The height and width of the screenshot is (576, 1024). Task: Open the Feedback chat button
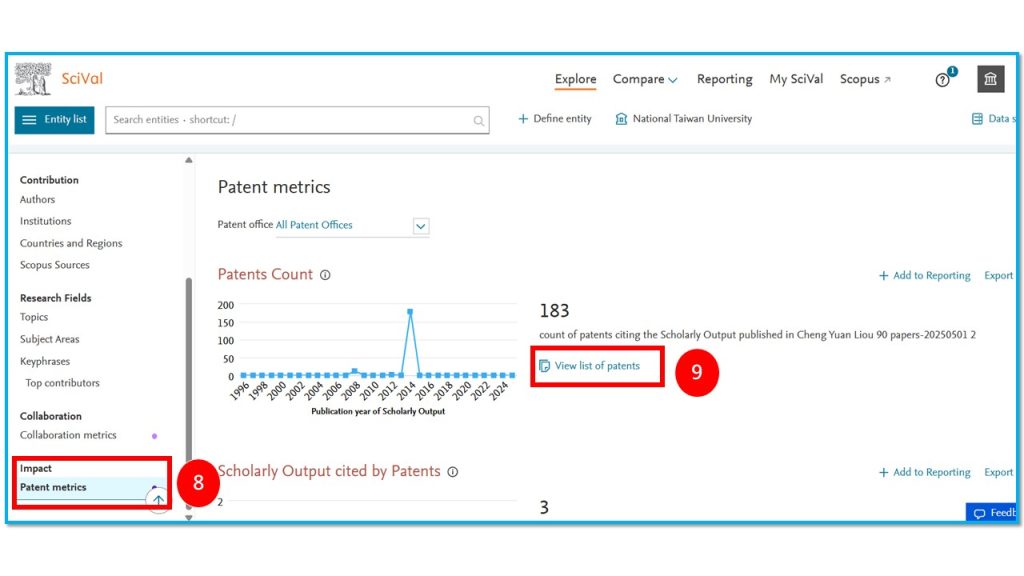click(x=991, y=513)
